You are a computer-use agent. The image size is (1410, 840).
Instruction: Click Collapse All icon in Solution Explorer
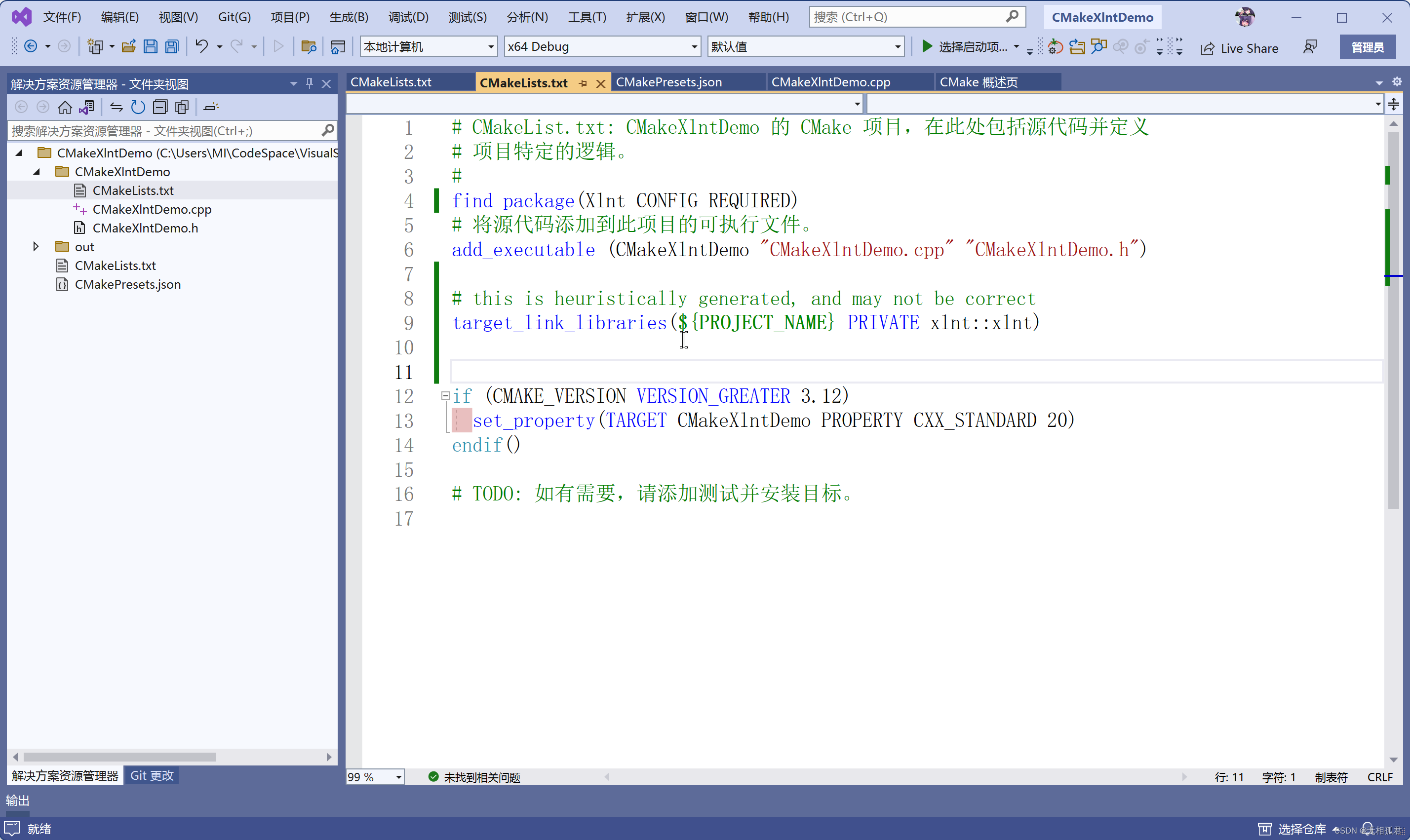[x=161, y=107]
